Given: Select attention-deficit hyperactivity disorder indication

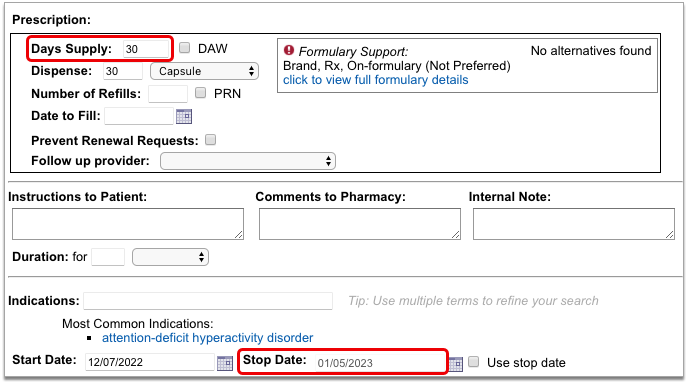Looking at the screenshot, I should (x=208, y=338).
